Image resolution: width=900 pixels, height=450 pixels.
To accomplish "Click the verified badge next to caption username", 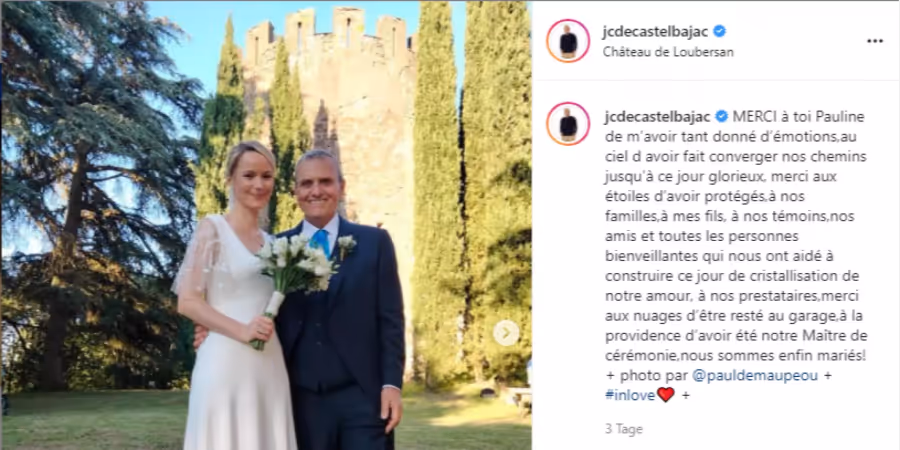I will tap(721, 117).
